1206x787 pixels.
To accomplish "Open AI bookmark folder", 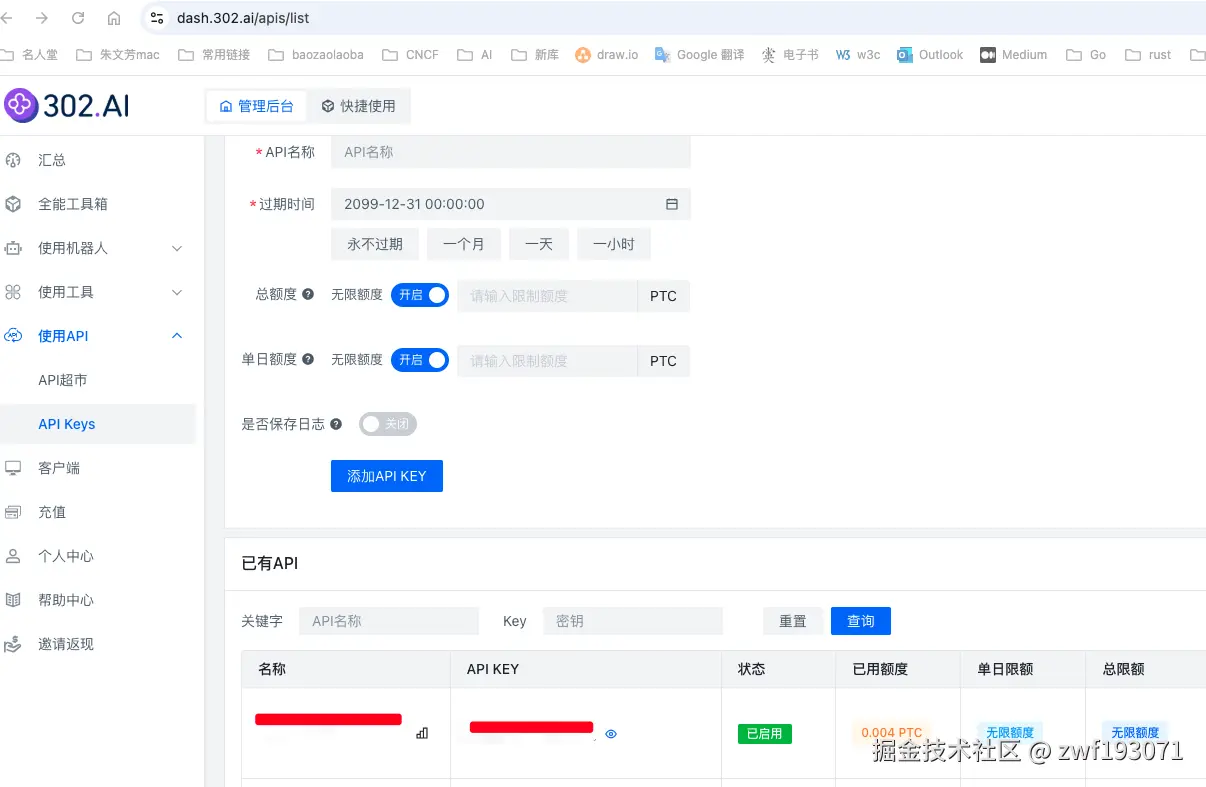I will [475, 55].
